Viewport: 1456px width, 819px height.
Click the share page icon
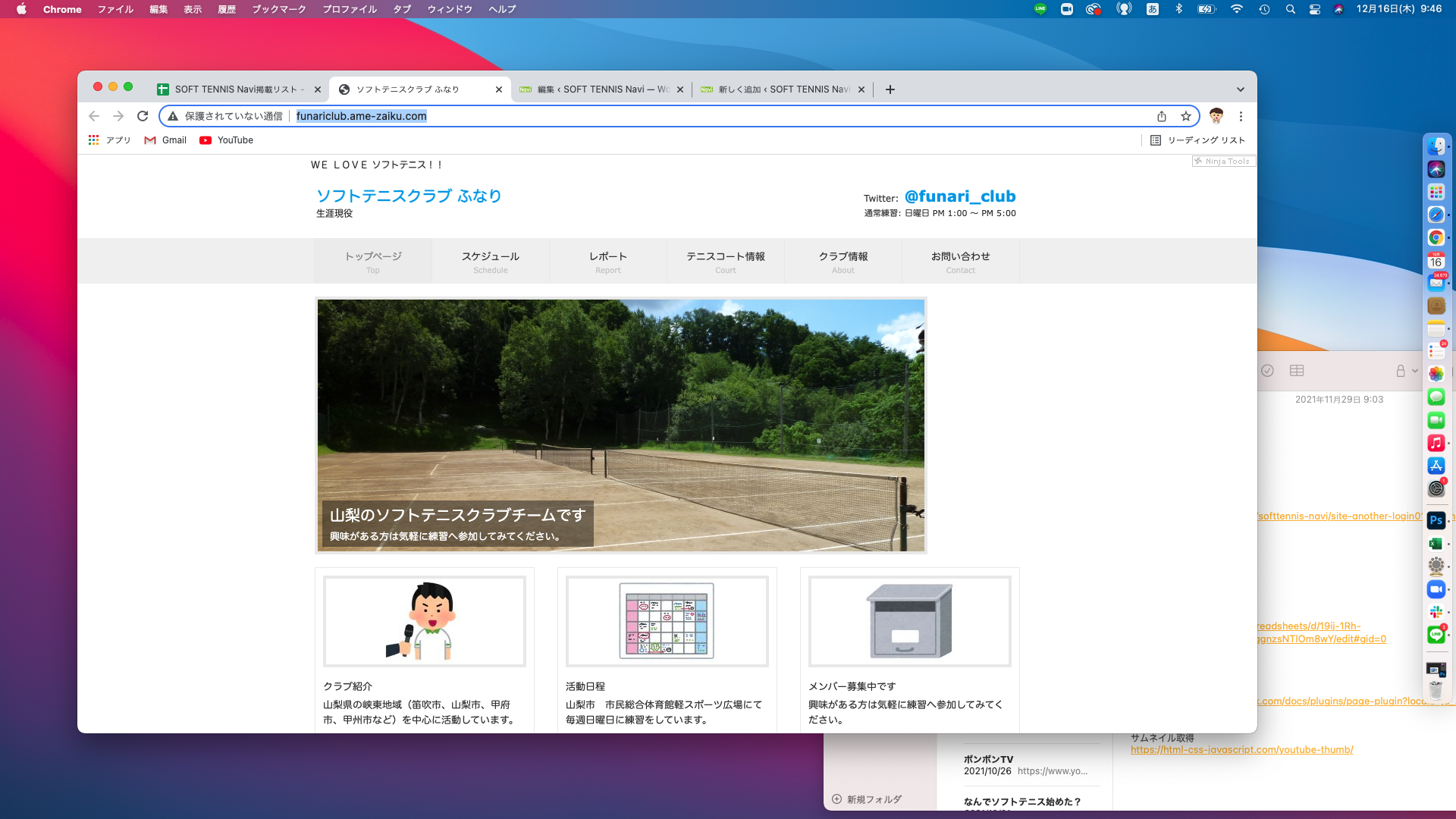[1162, 116]
